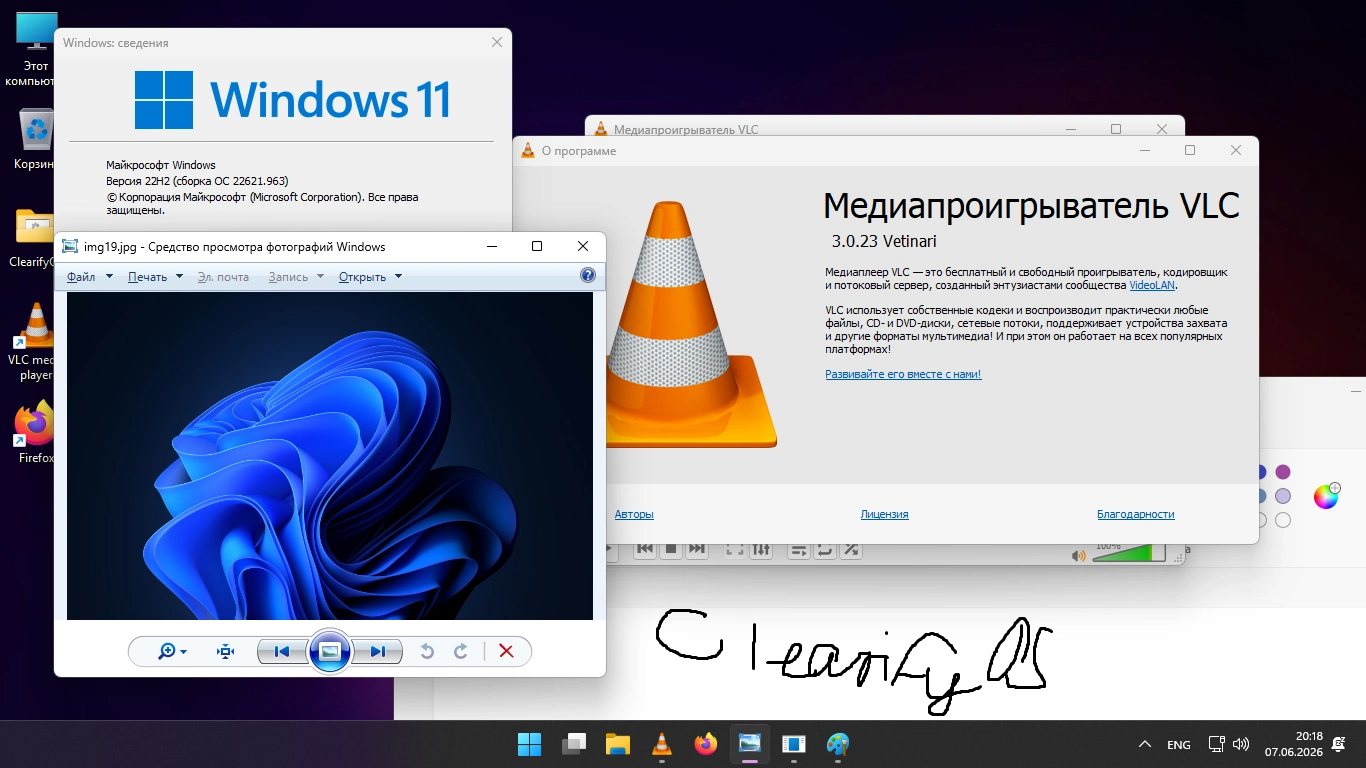The width and height of the screenshot is (1366, 768).
Task: Open photo viewer help (question mark icon)
Action: [x=588, y=276]
